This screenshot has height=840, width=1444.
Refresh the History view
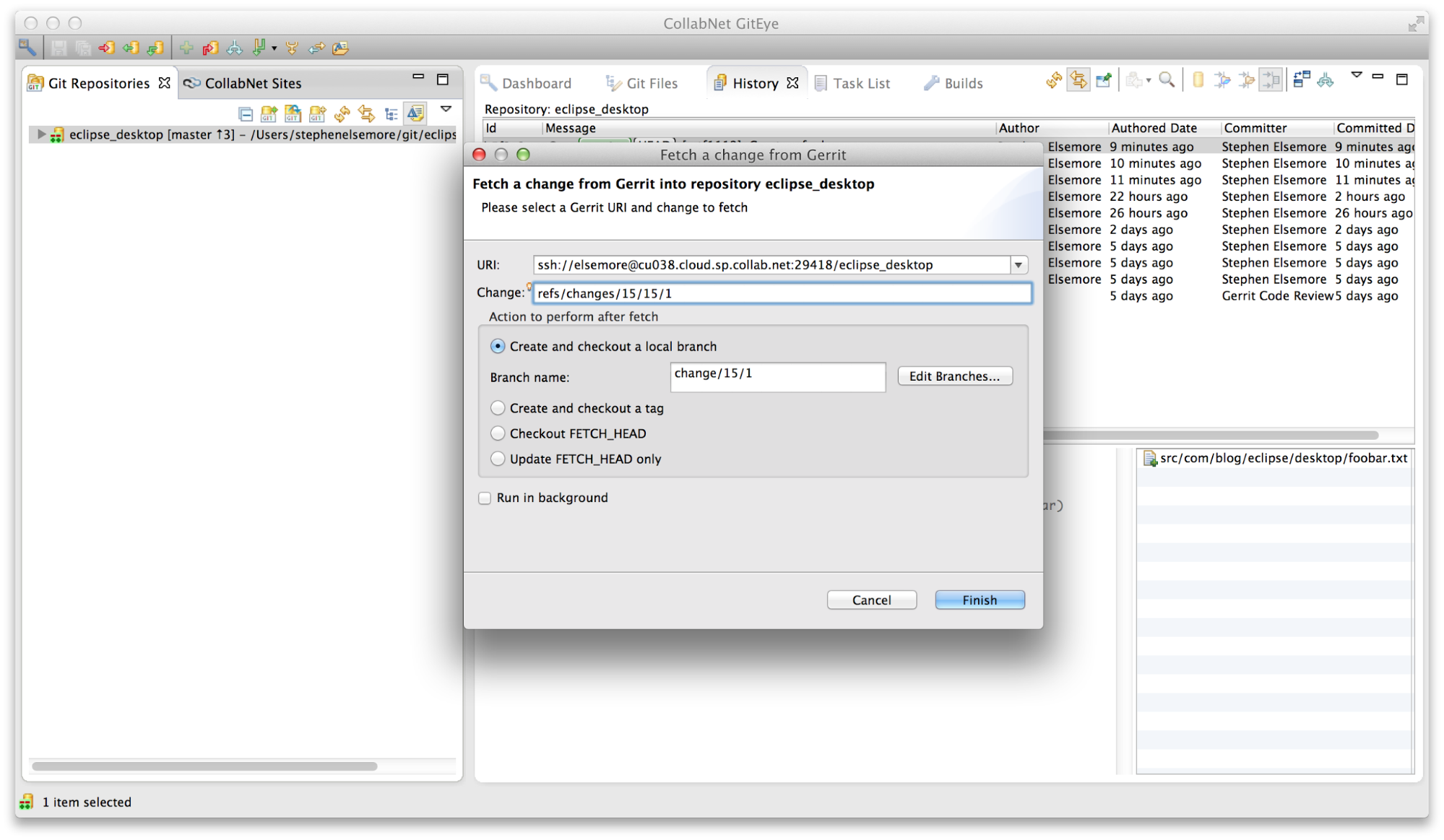[1052, 80]
